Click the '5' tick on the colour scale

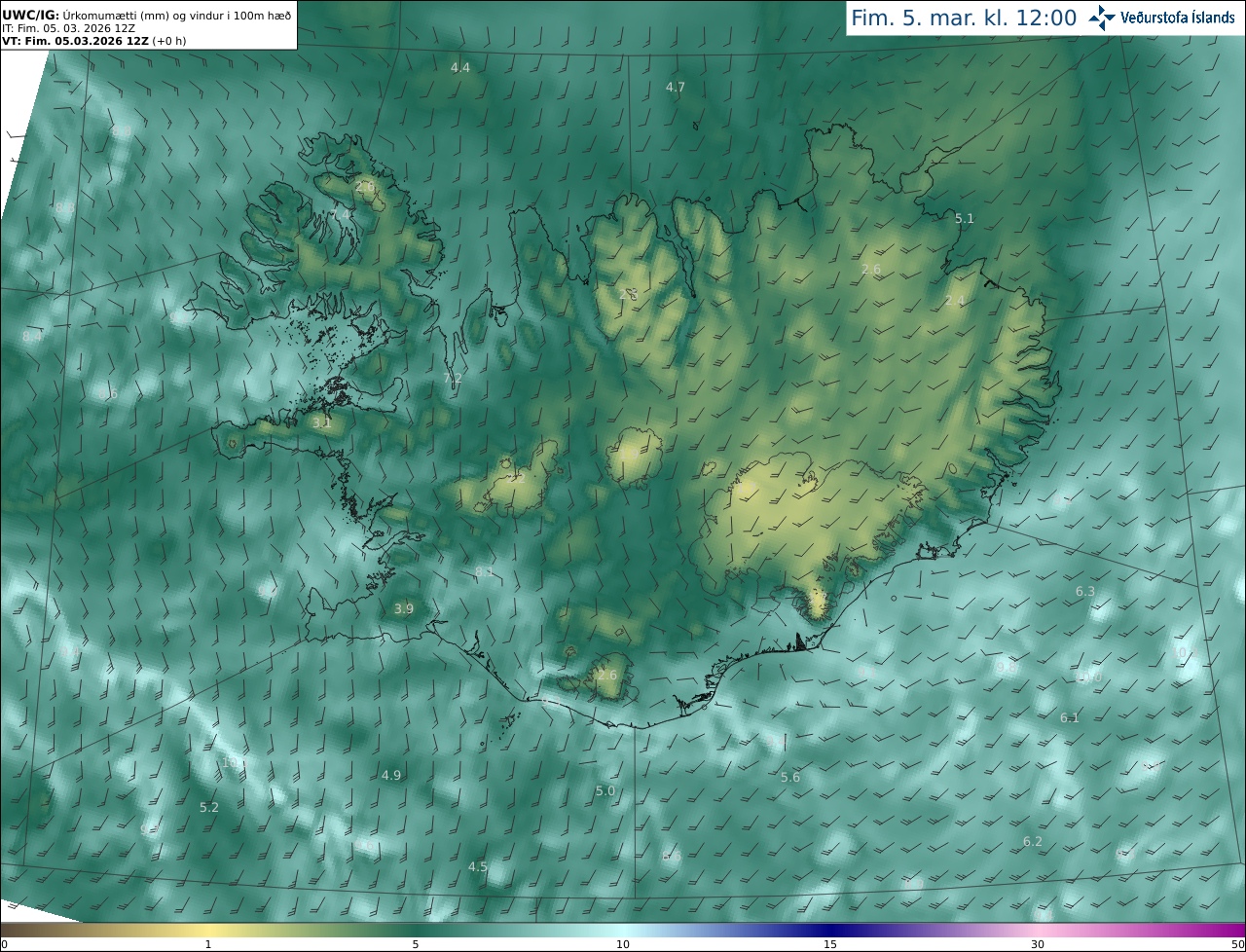(x=416, y=944)
